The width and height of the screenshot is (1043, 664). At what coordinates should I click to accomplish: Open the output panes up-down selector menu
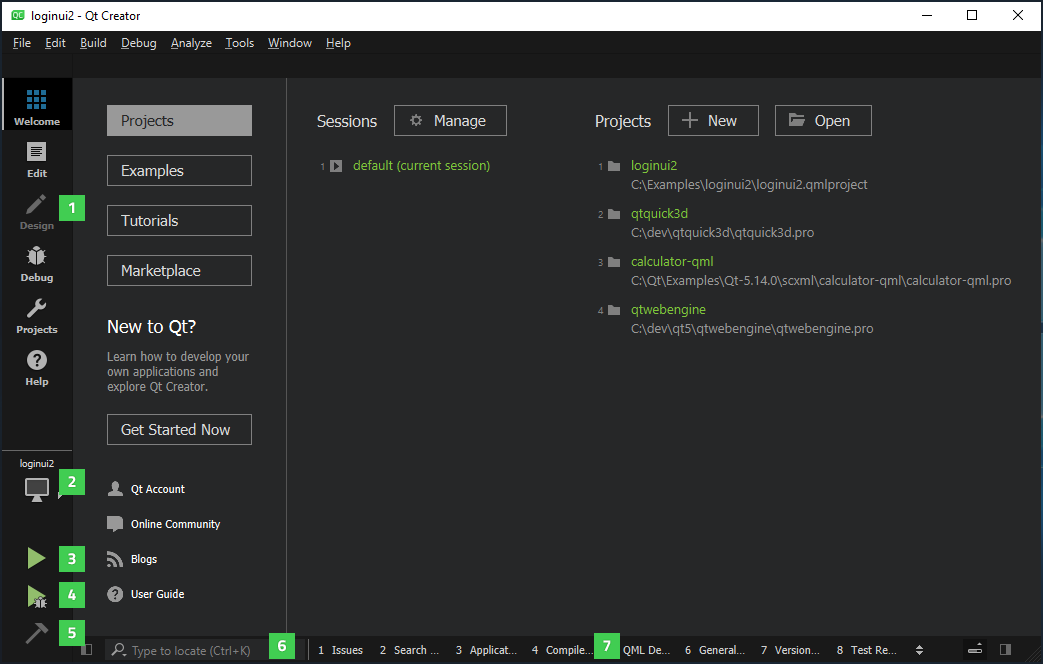(x=919, y=650)
